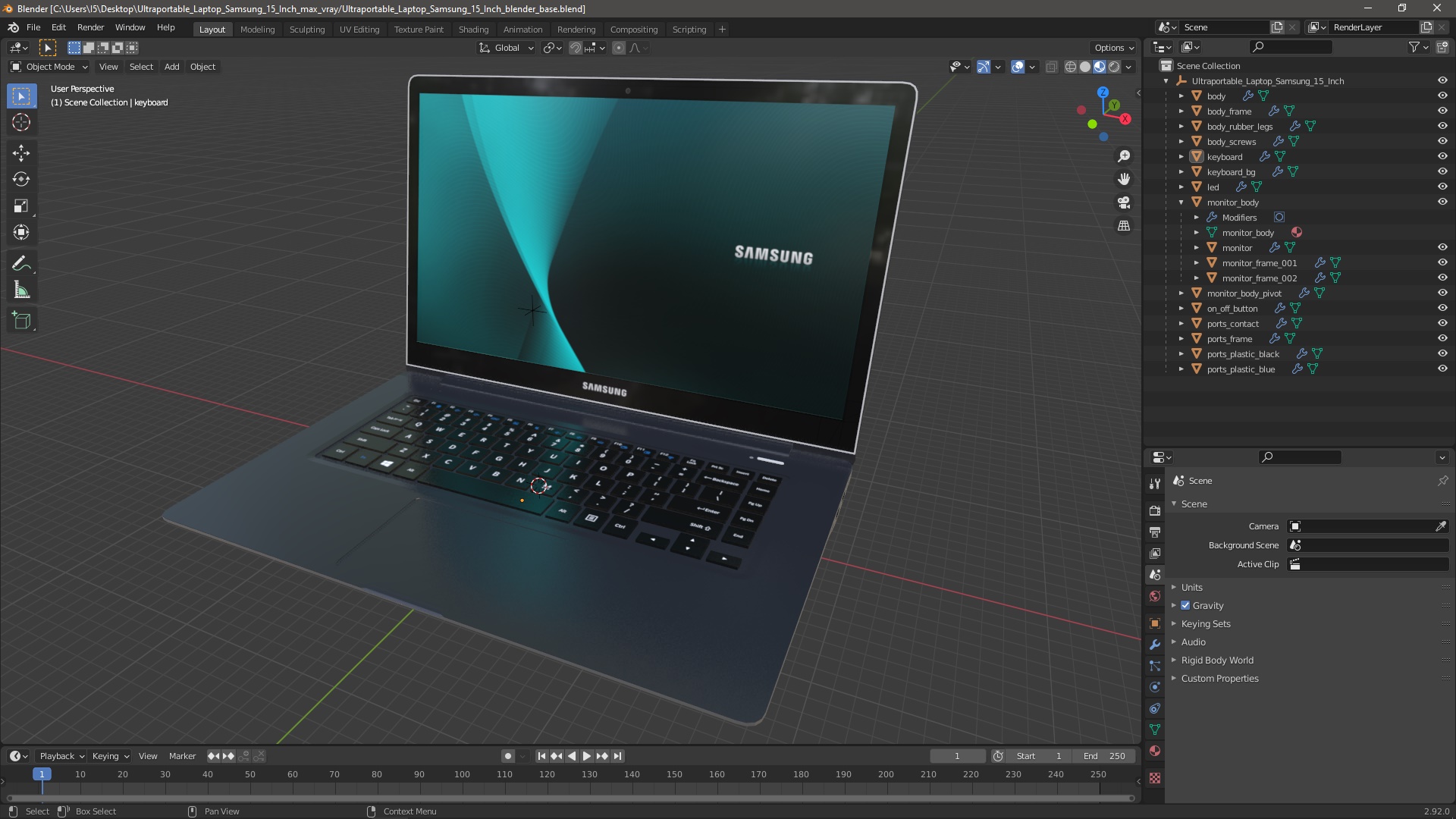Open the Add menu in viewport

point(172,67)
